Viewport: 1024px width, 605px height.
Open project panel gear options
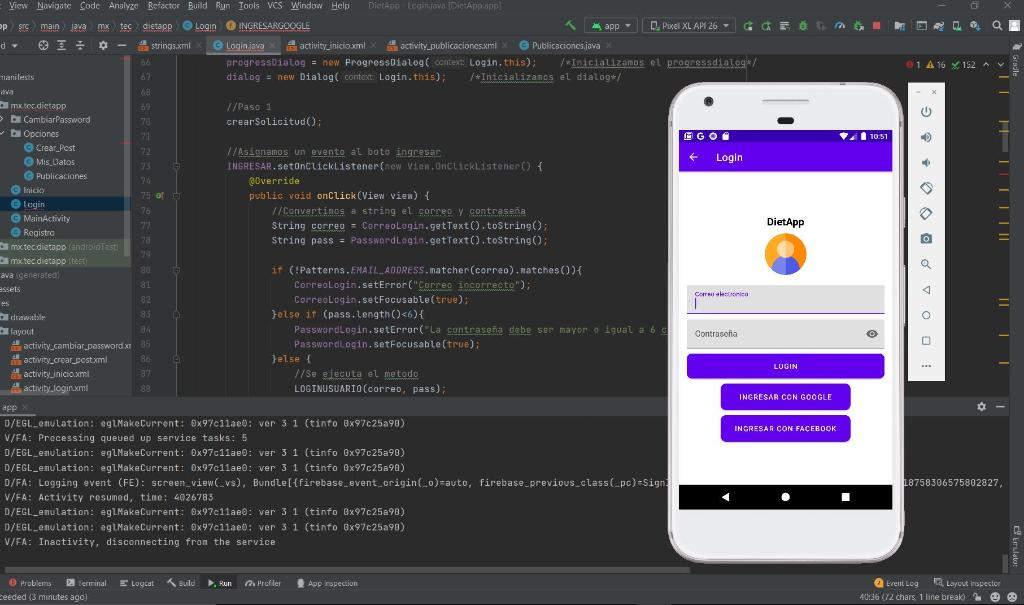tap(103, 46)
